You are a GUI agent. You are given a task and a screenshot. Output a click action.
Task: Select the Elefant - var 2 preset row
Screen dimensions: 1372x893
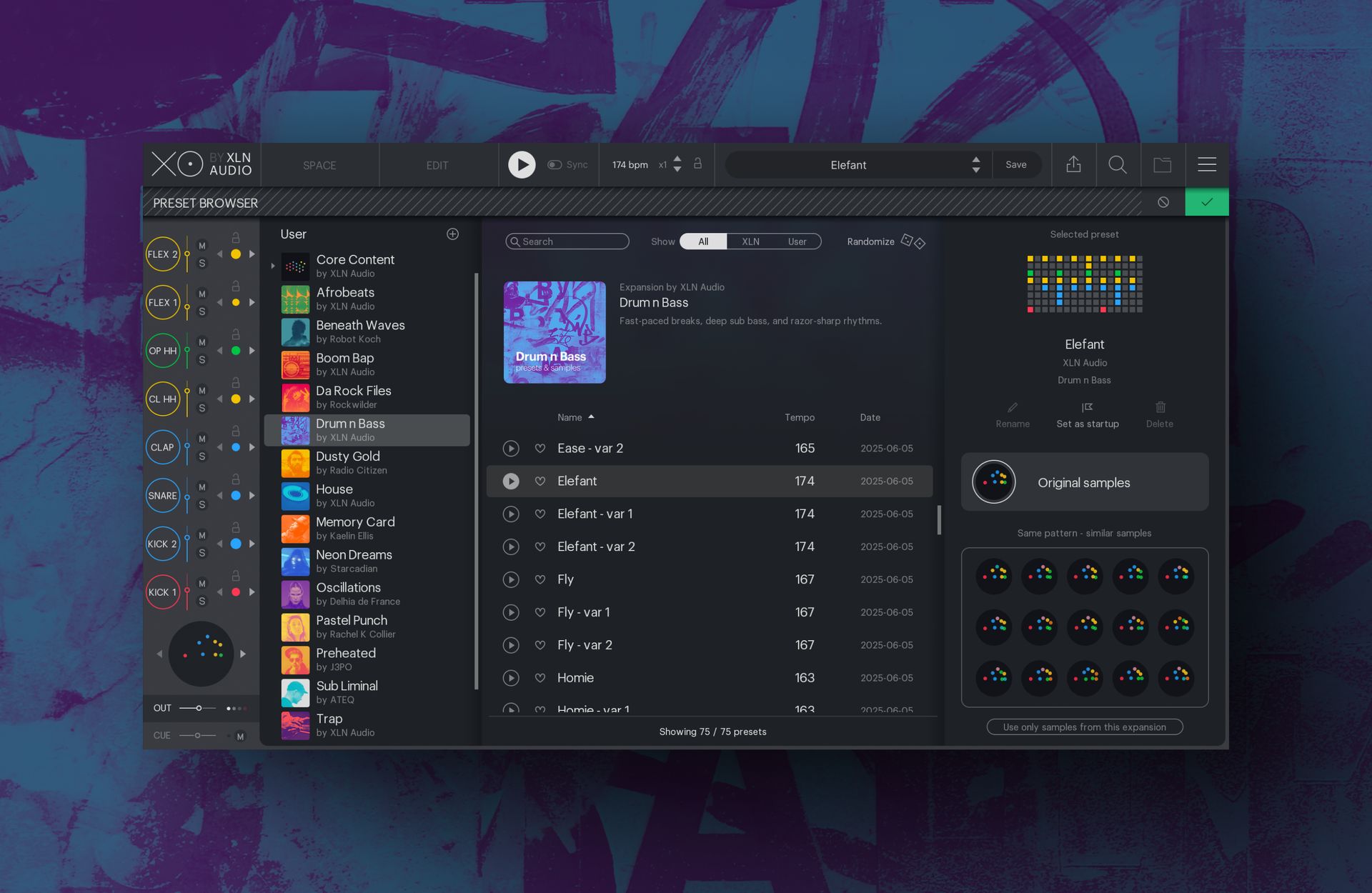(x=710, y=547)
